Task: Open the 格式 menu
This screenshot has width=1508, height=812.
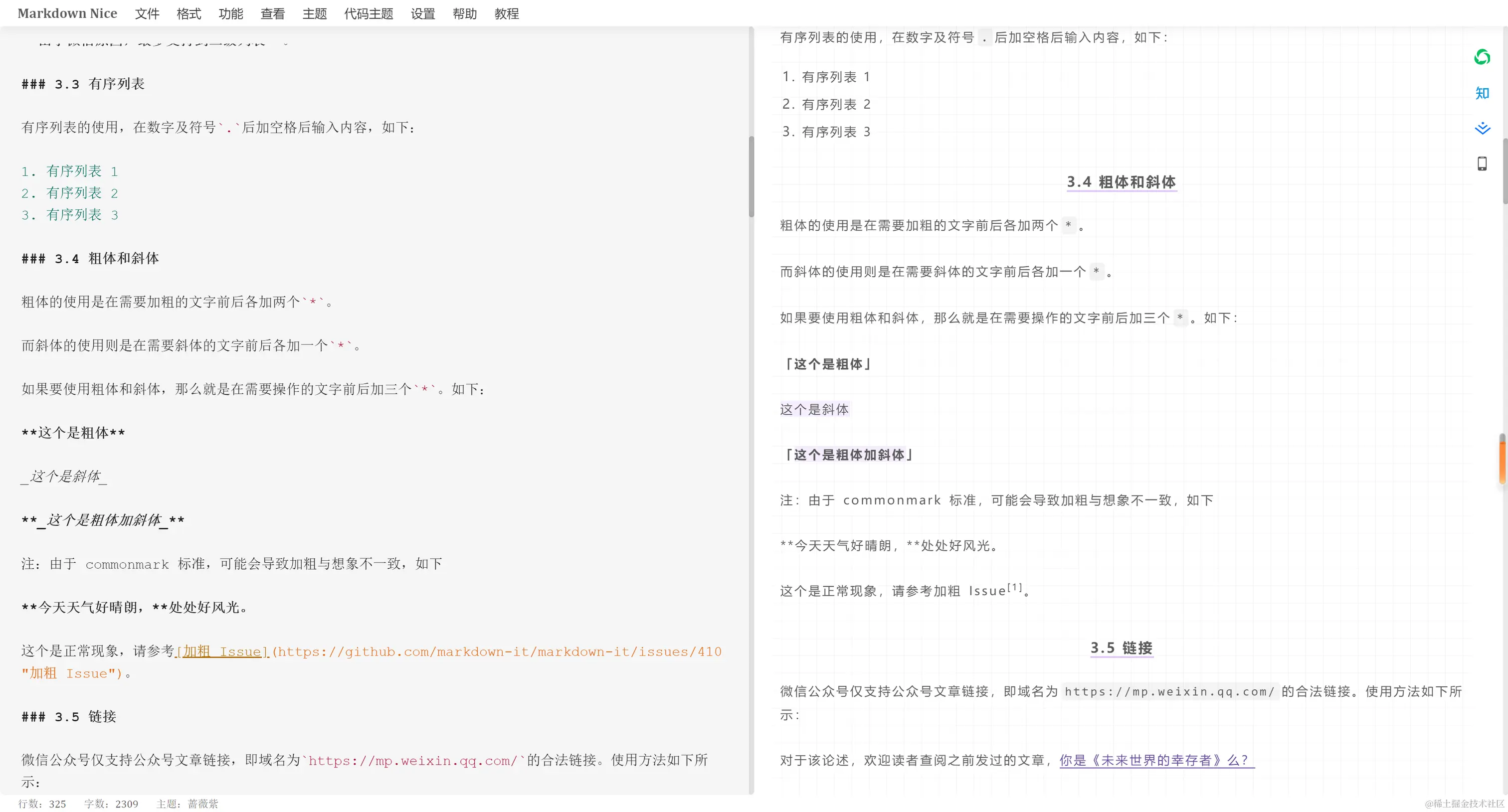Action: pyautogui.click(x=188, y=13)
